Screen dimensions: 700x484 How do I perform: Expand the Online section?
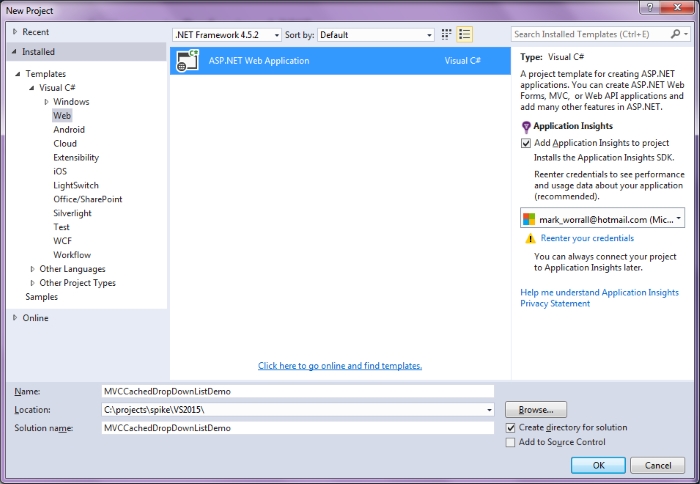point(15,317)
